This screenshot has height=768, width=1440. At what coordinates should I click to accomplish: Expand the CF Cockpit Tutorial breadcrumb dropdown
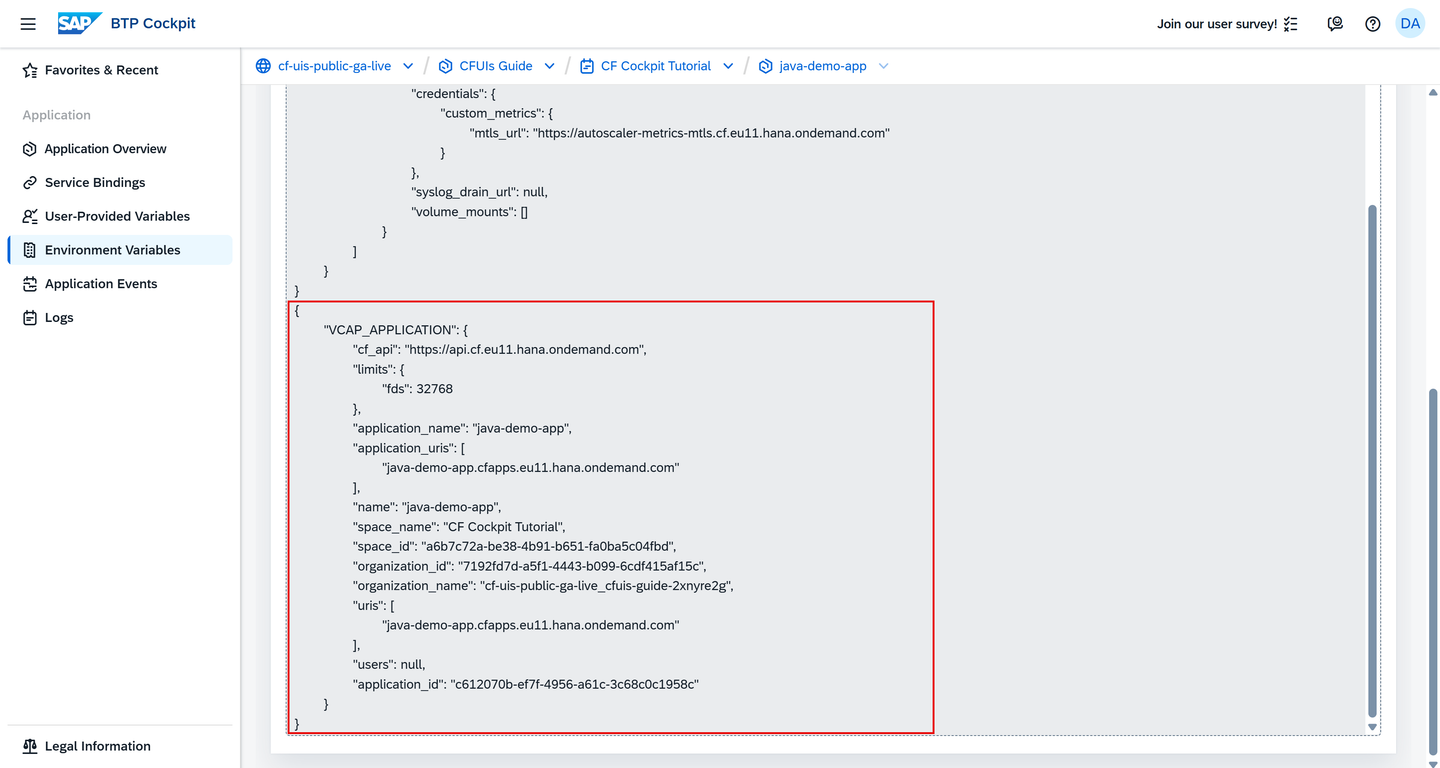[728, 66]
